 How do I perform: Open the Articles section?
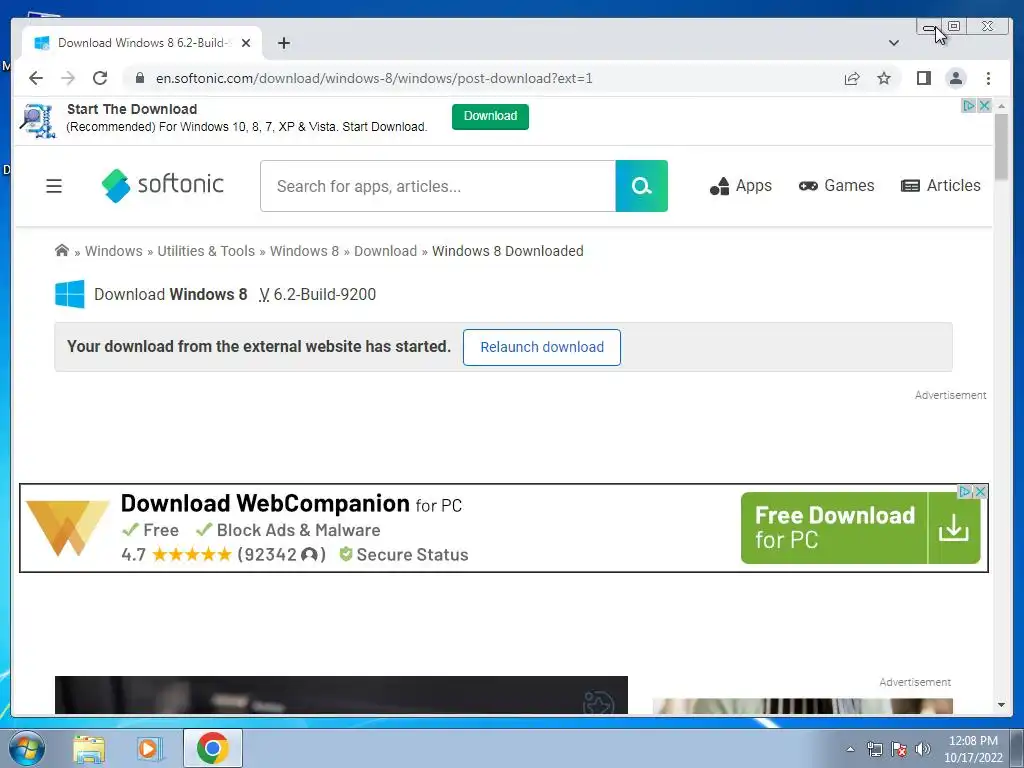pyautogui.click(x=940, y=186)
